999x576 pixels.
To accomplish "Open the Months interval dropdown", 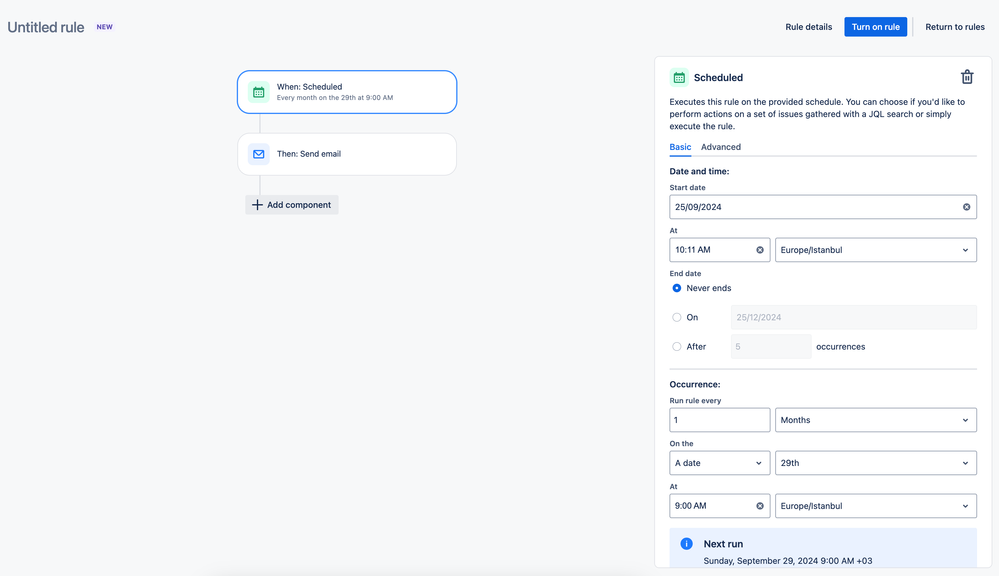I will (875, 420).
